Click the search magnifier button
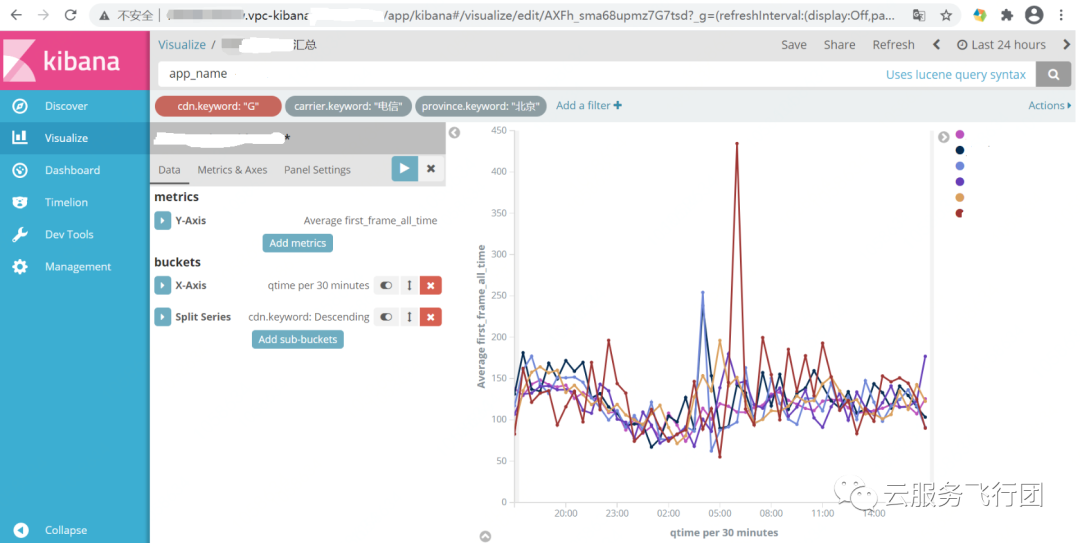1080x543 pixels. [1053, 74]
